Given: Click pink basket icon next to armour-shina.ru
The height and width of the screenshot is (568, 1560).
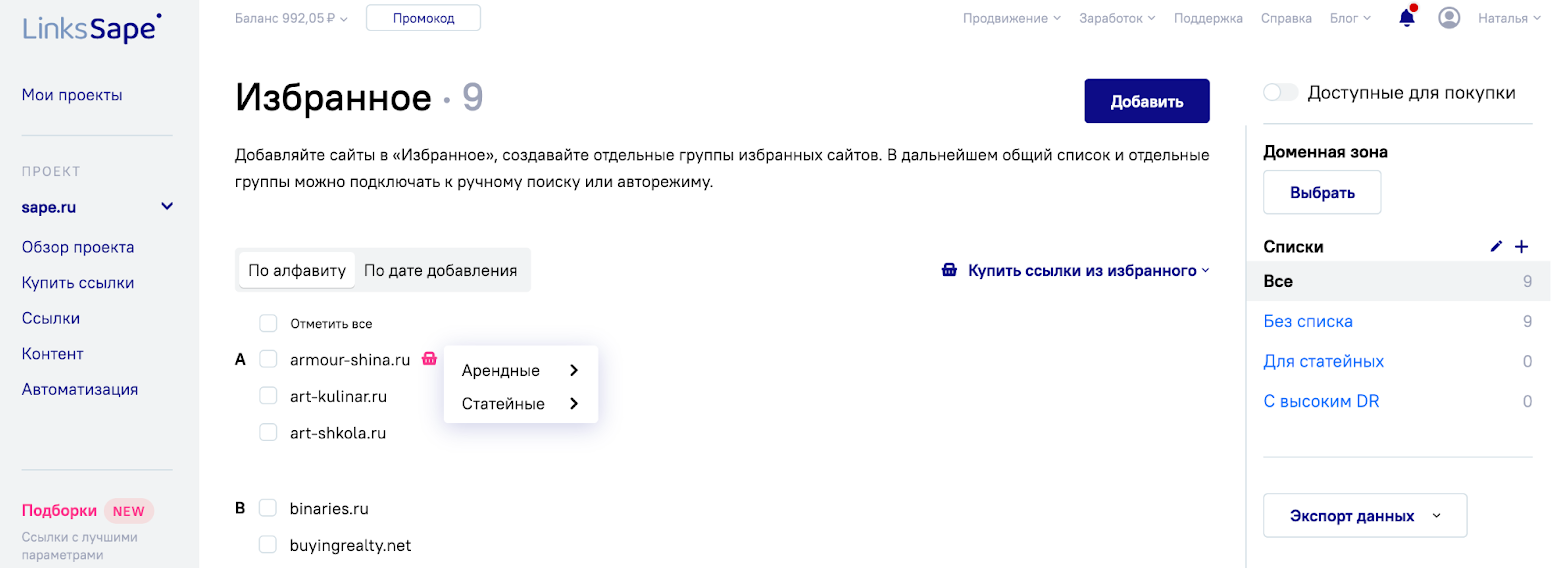Looking at the screenshot, I should coord(429,358).
